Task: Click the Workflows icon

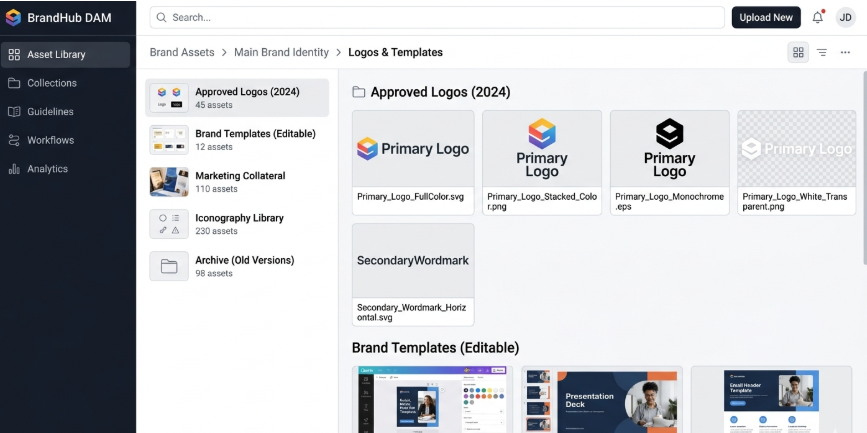Action: (x=14, y=140)
